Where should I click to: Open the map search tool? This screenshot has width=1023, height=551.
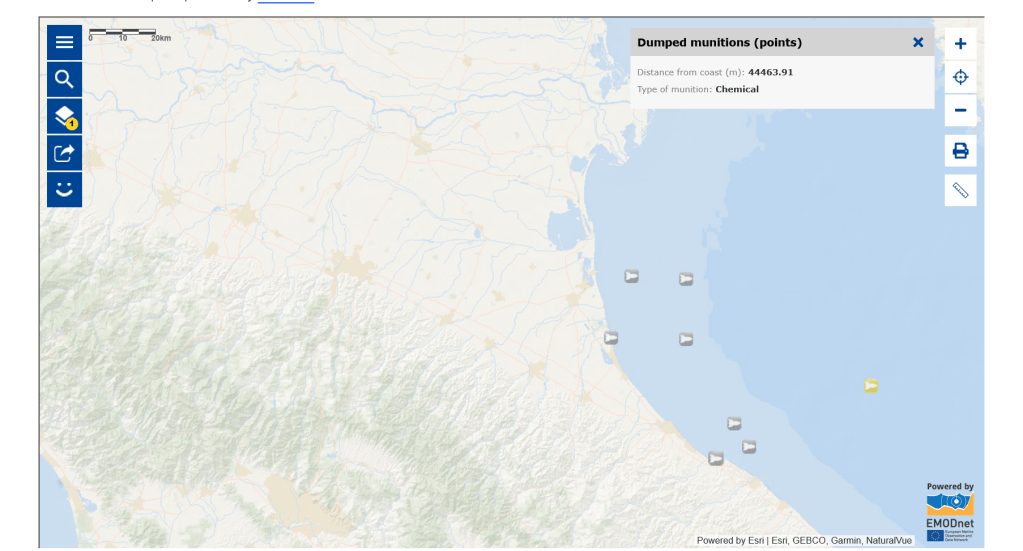(64, 79)
